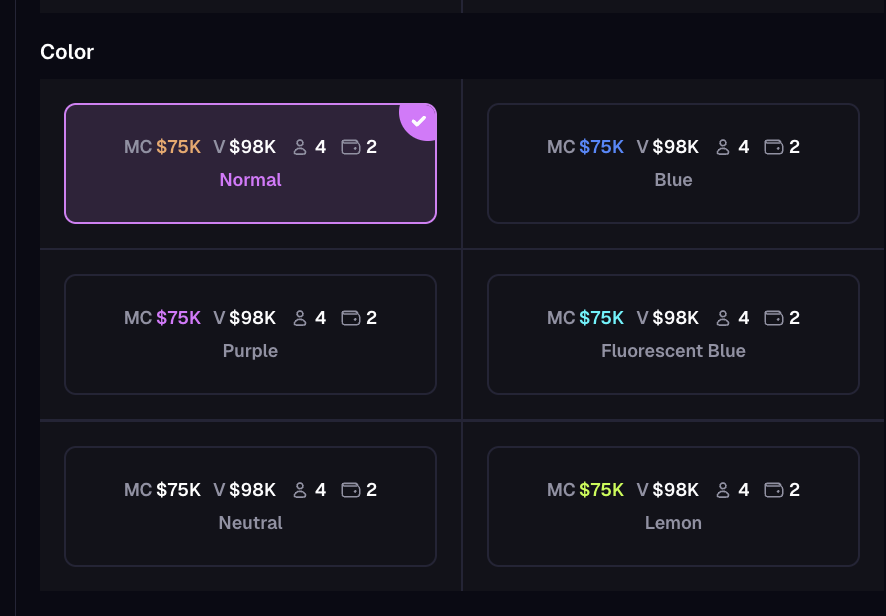Click the purple $75K market cap value
The image size is (886, 616).
pyautogui.click(x=178, y=318)
